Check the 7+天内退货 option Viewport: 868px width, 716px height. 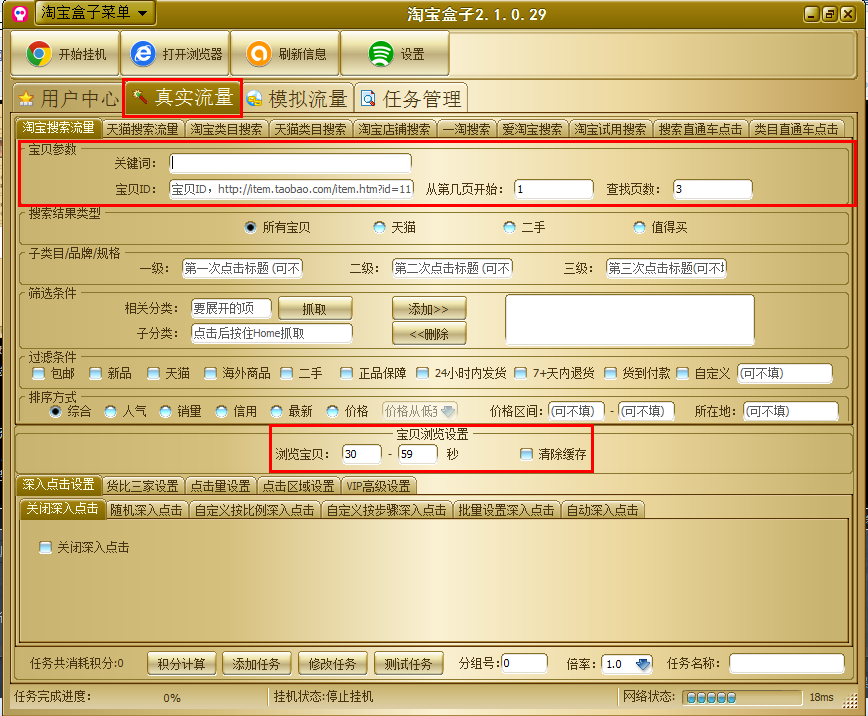click(x=520, y=373)
